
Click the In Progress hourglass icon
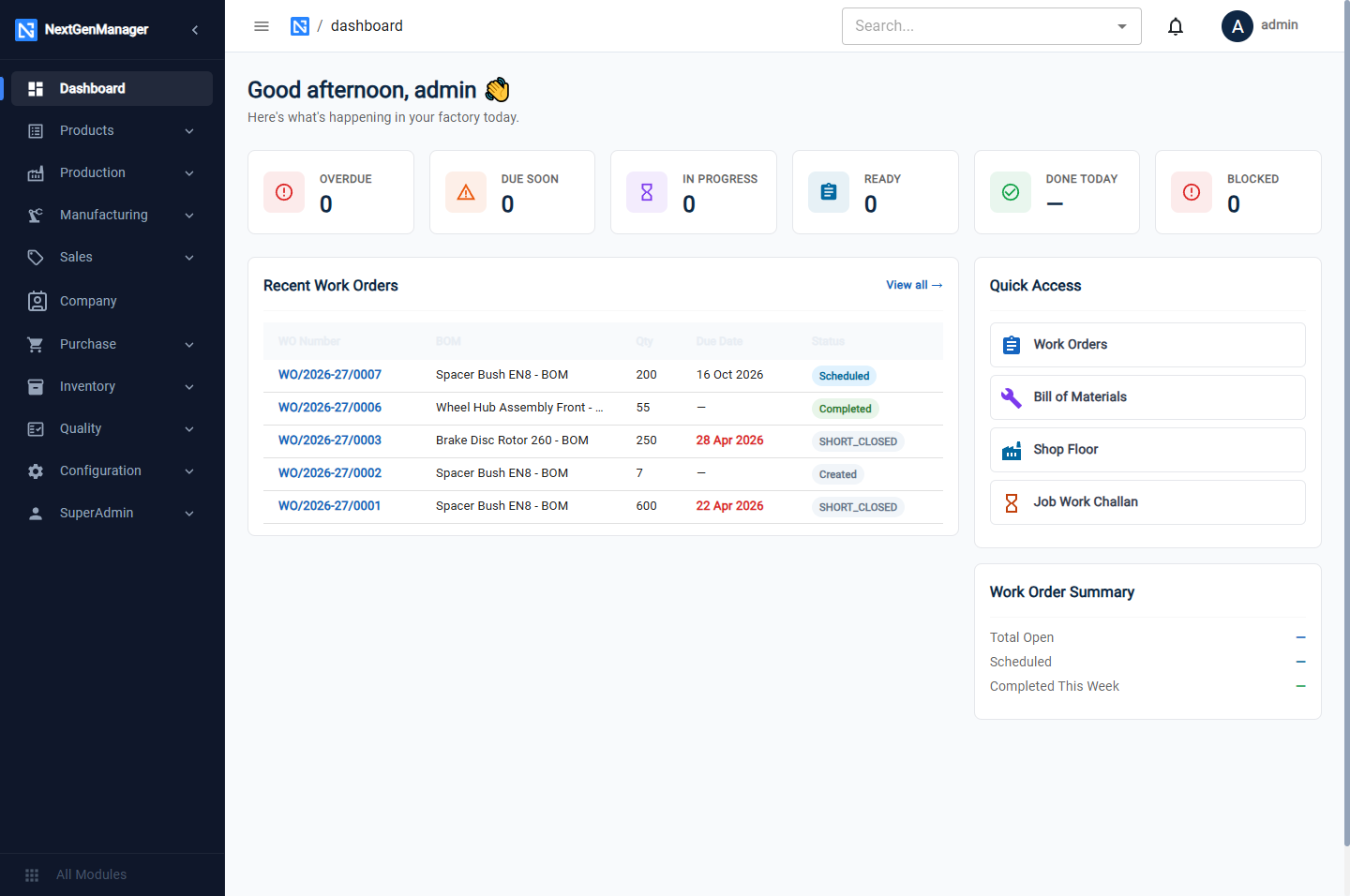tap(647, 192)
